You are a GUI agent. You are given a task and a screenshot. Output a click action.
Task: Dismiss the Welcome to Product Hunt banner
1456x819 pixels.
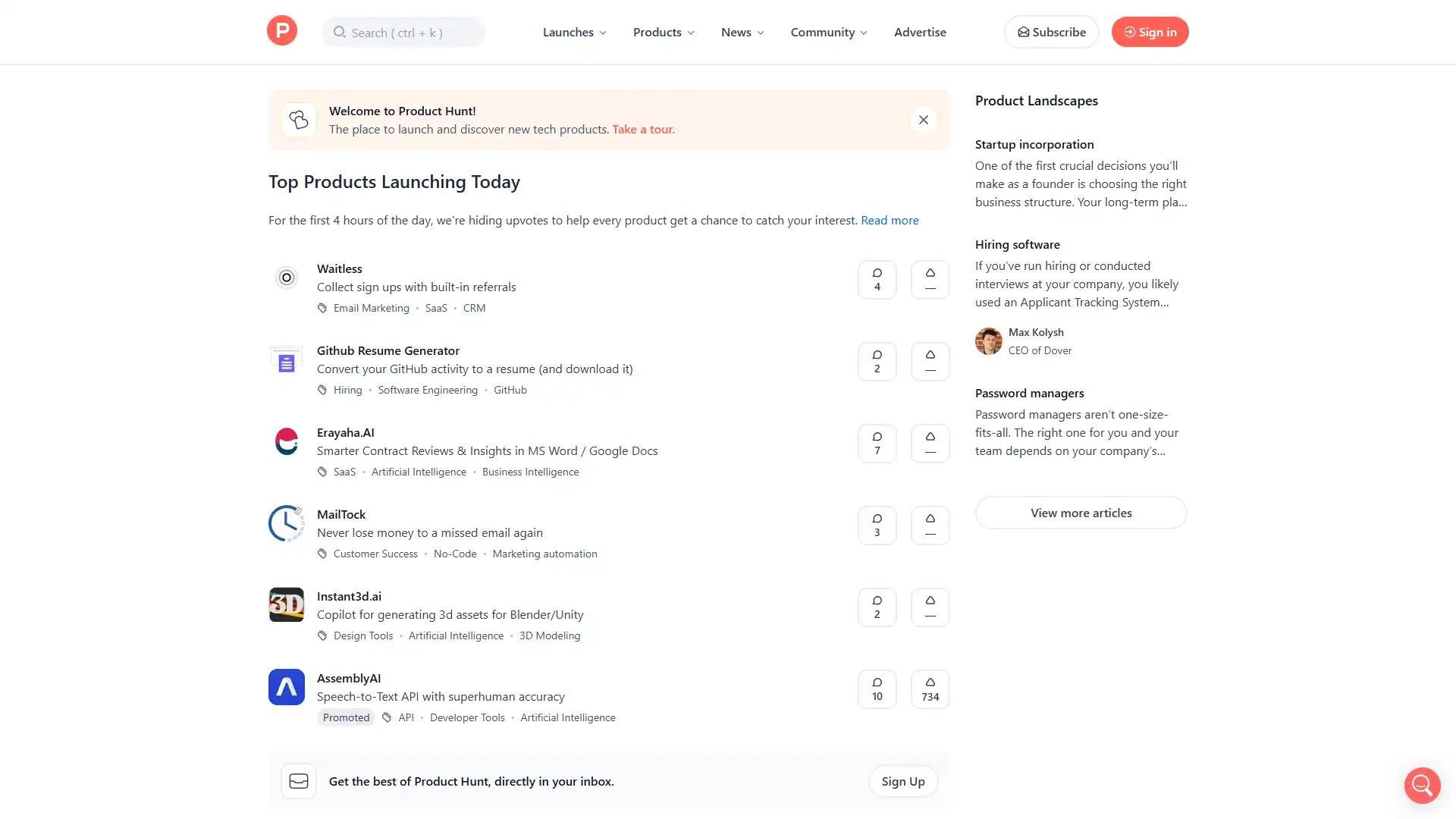pos(924,120)
